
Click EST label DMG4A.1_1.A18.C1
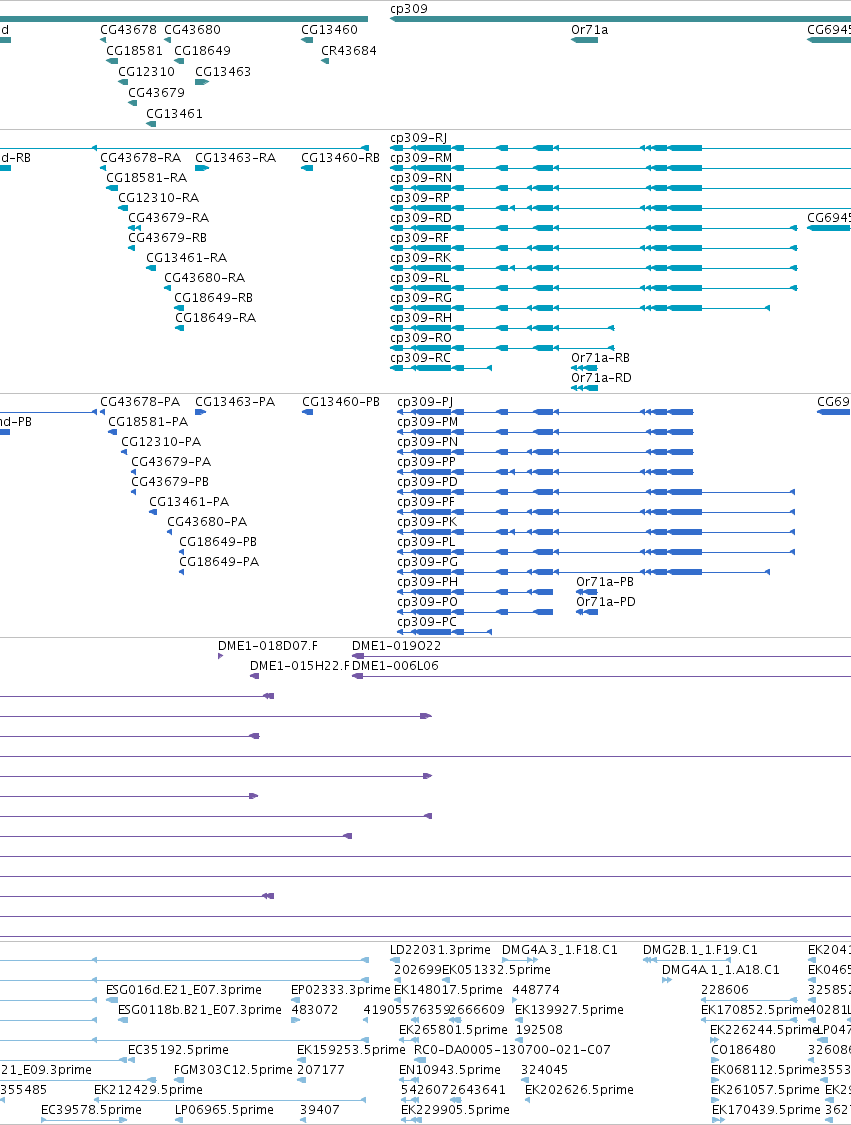(720, 970)
